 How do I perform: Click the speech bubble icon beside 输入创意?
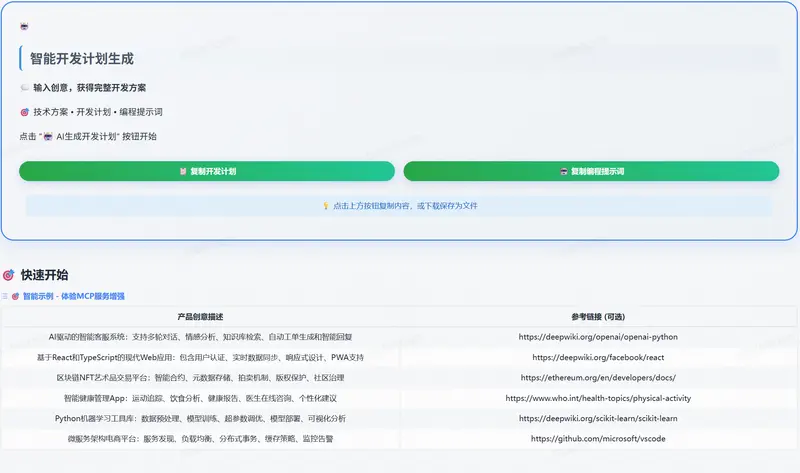(24, 88)
